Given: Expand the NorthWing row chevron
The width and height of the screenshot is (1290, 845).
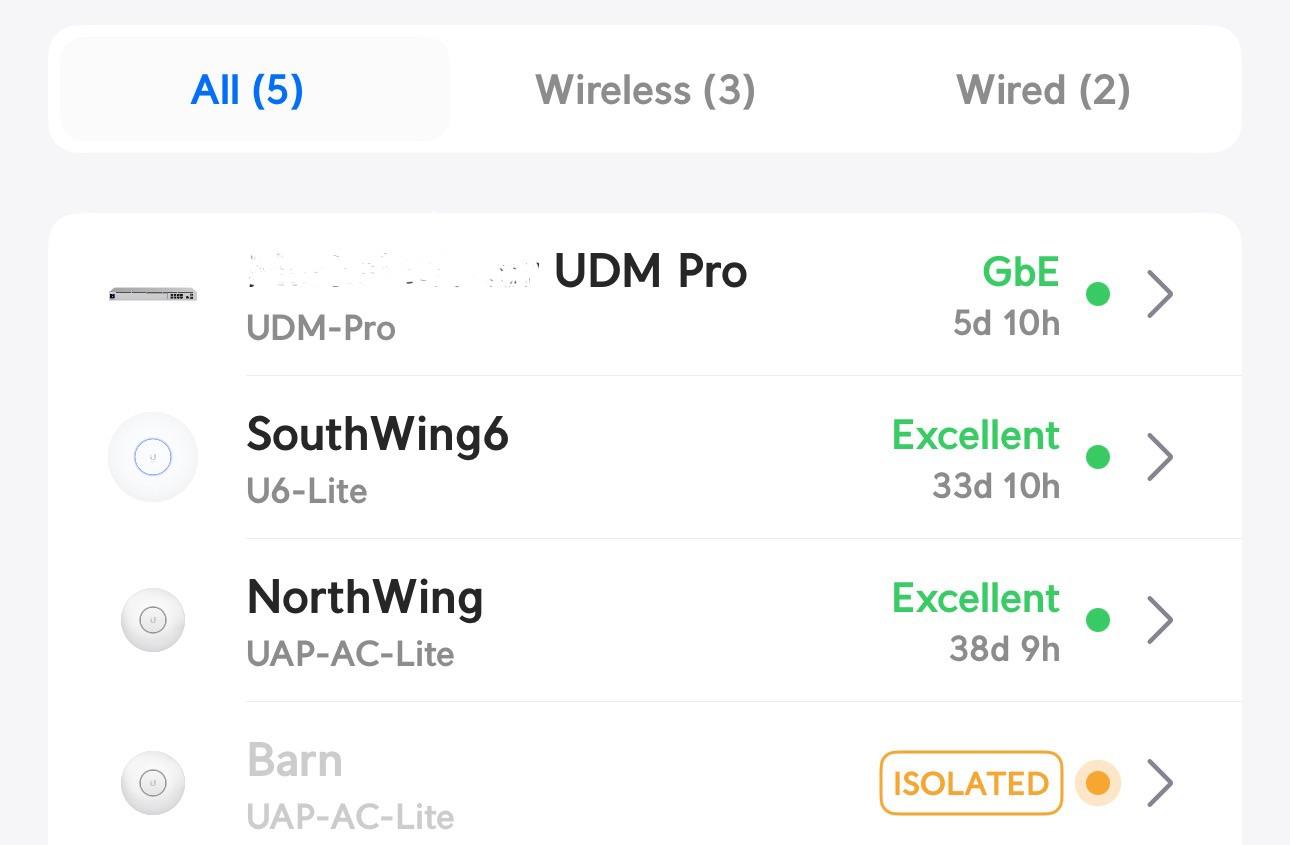Looking at the screenshot, I should tap(1159, 620).
